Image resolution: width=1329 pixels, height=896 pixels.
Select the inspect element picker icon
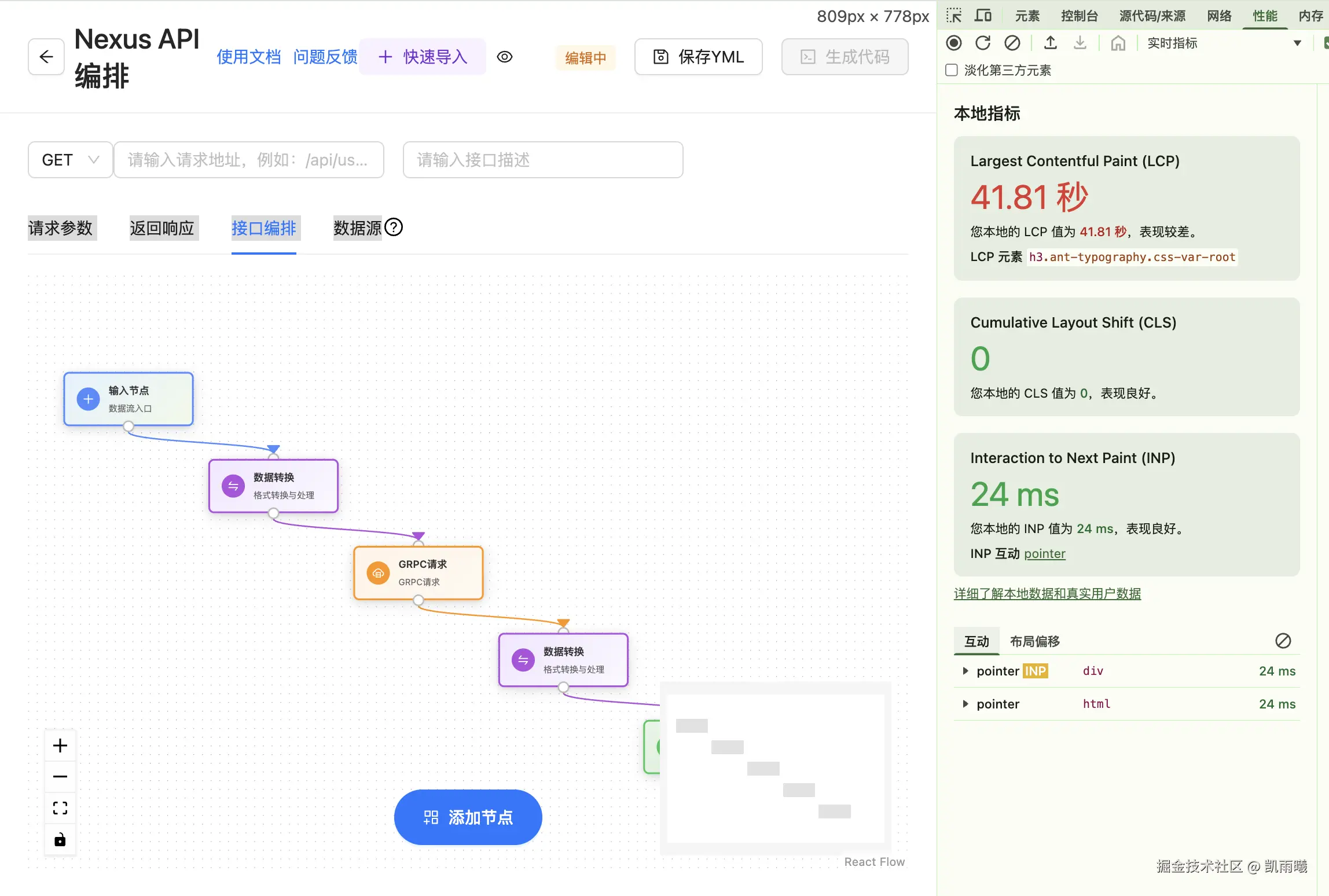(953, 16)
